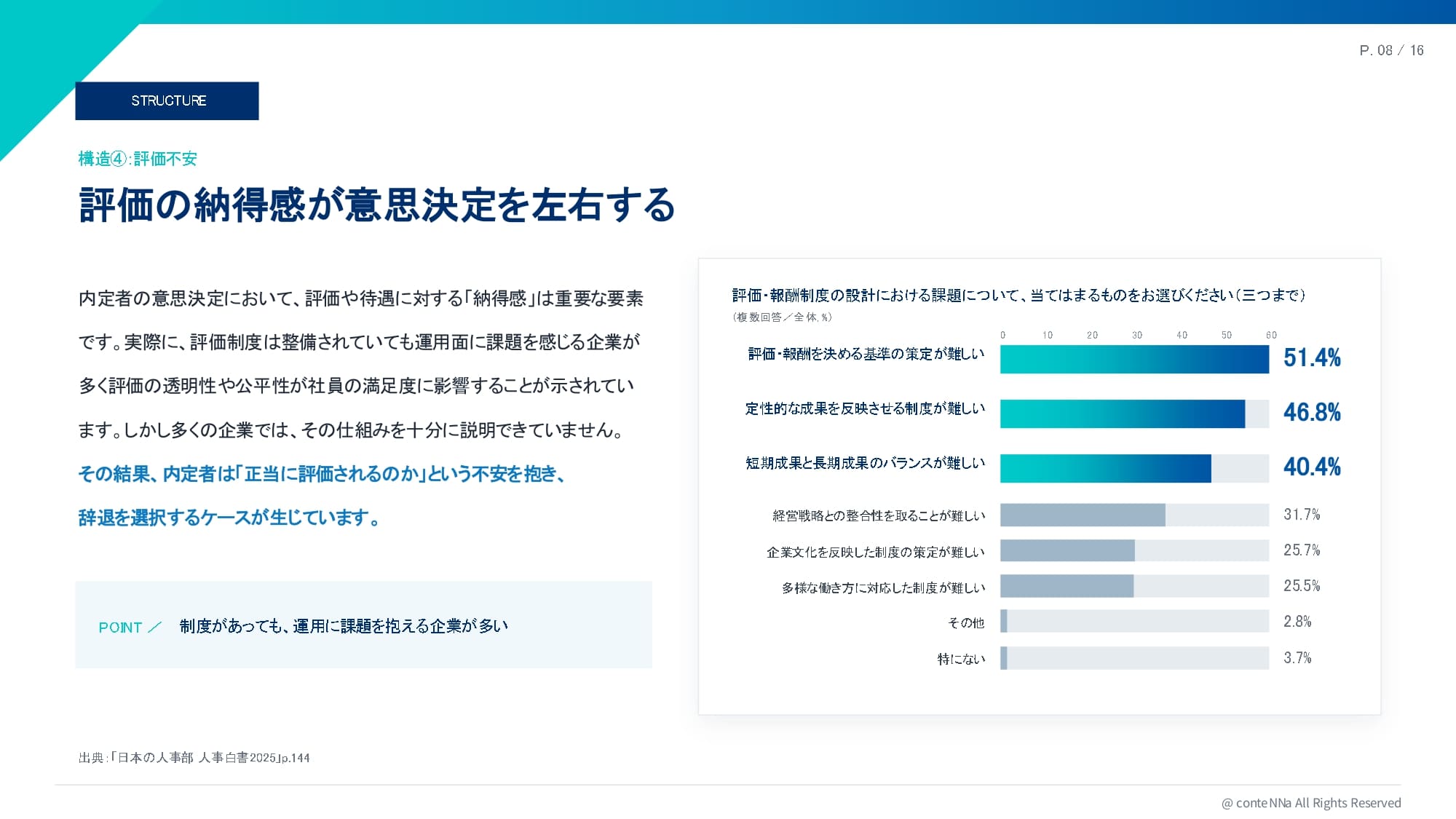The height and width of the screenshot is (819, 1456).
Task: Click the gray bar for '企業文化を反映した制度の策定が難しい'
Action: (x=1067, y=550)
